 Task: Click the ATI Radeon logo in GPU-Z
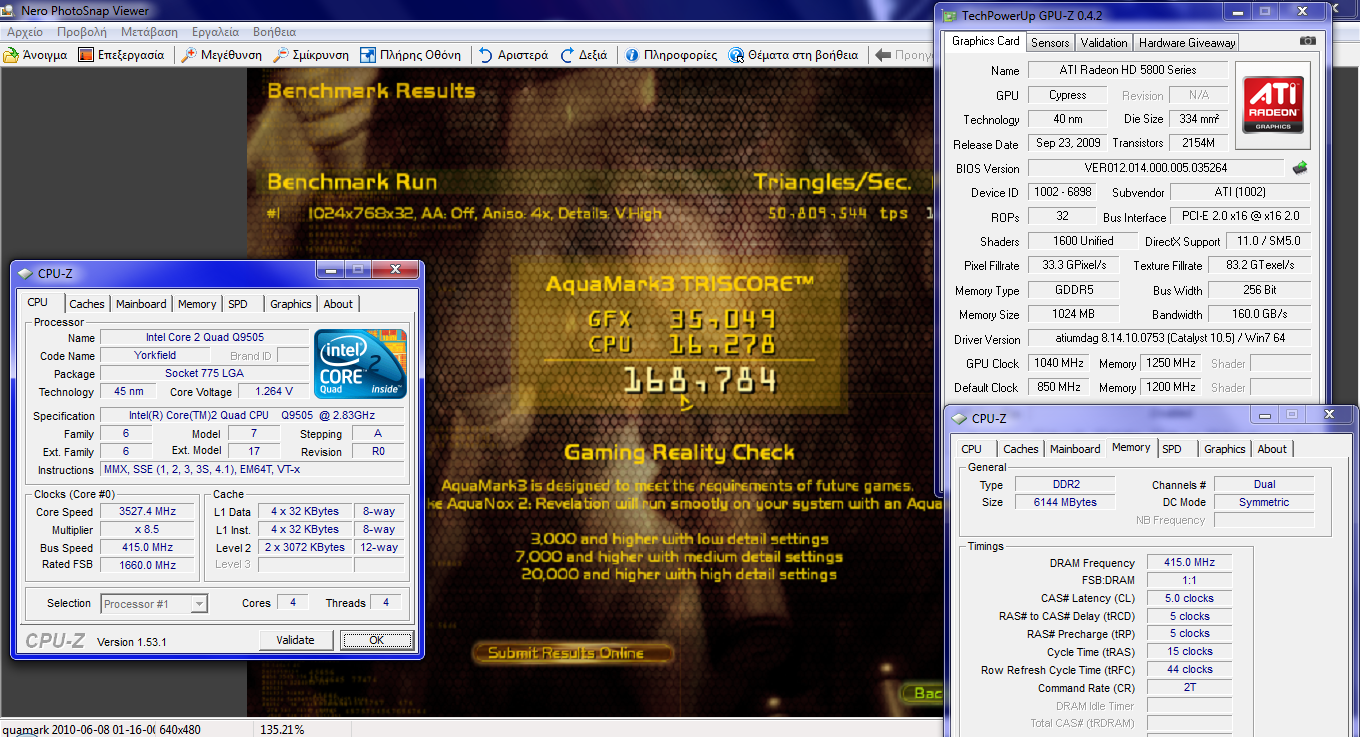1272,105
